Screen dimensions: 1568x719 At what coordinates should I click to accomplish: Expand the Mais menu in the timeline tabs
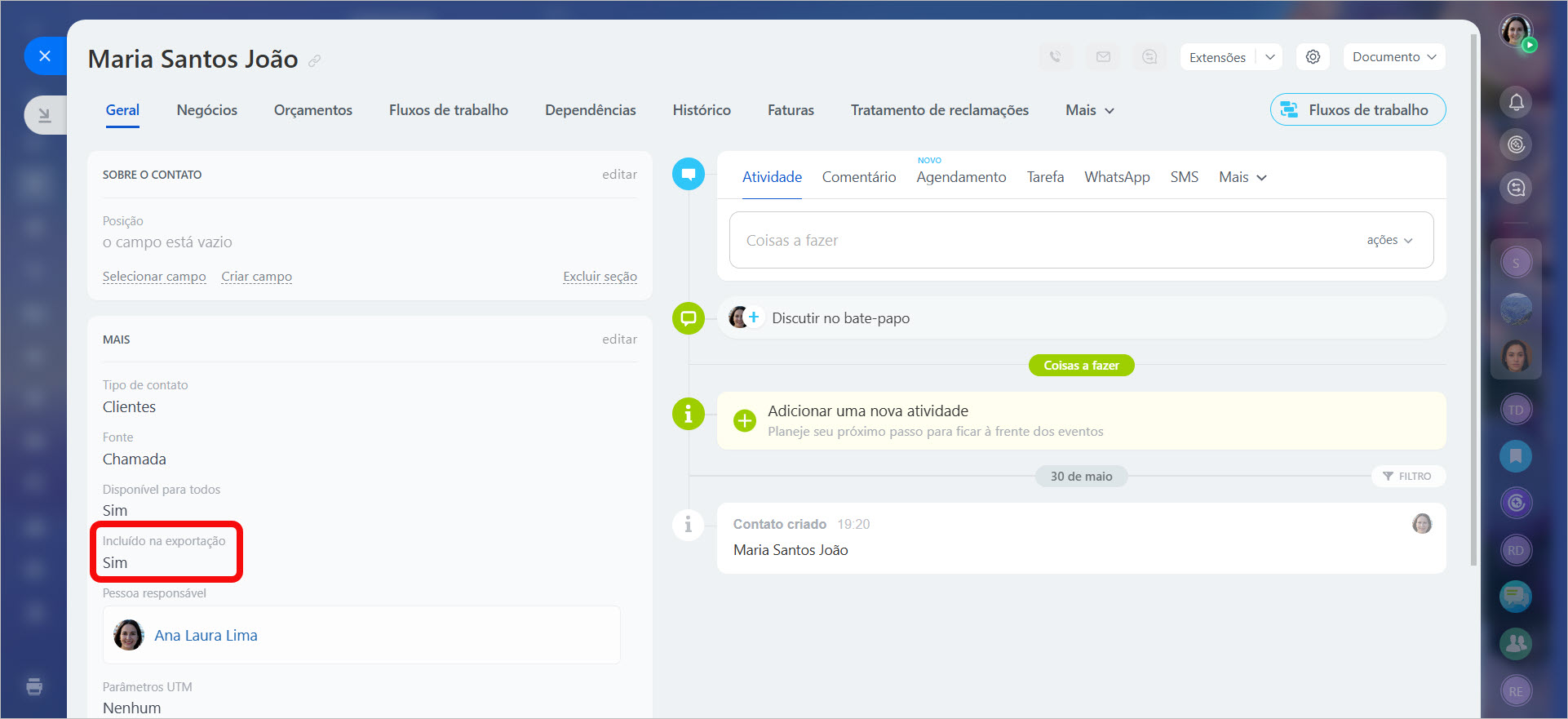[1242, 177]
